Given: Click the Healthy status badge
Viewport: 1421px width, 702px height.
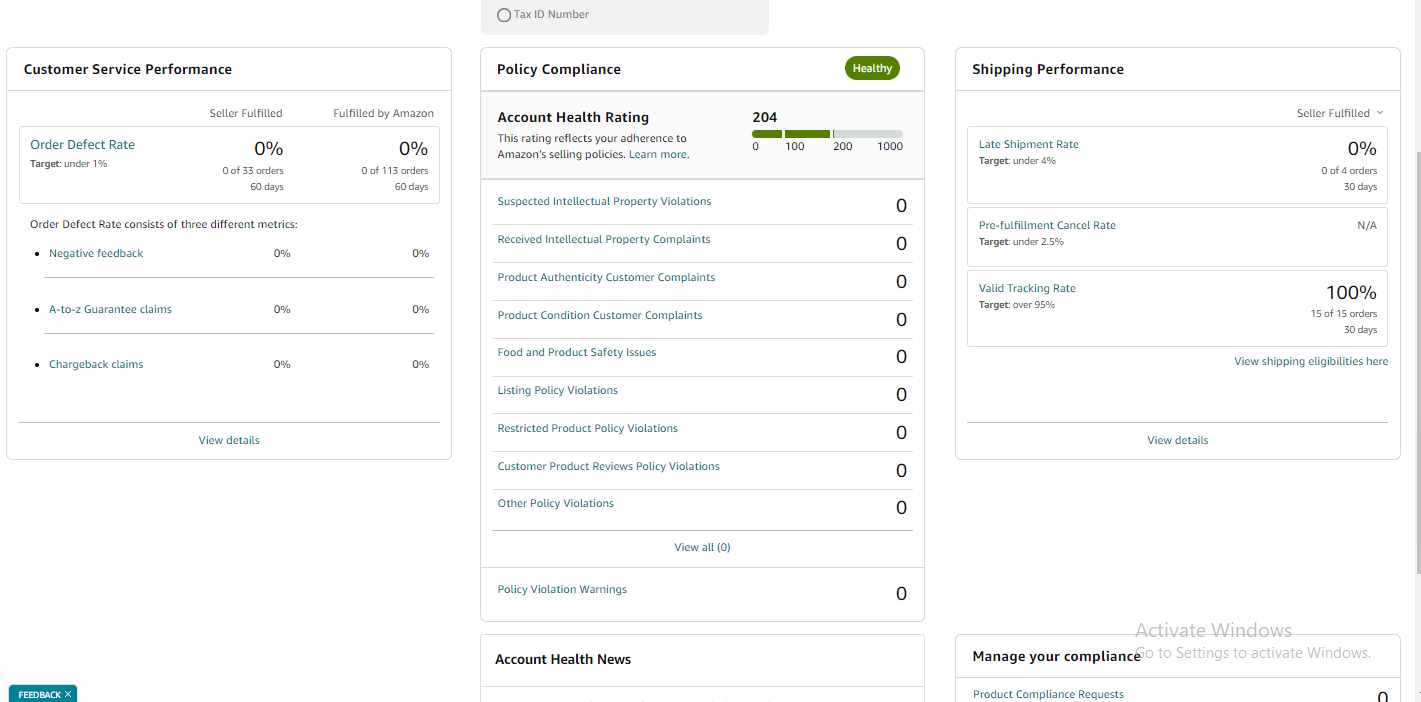Looking at the screenshot, I should [872, 69].
